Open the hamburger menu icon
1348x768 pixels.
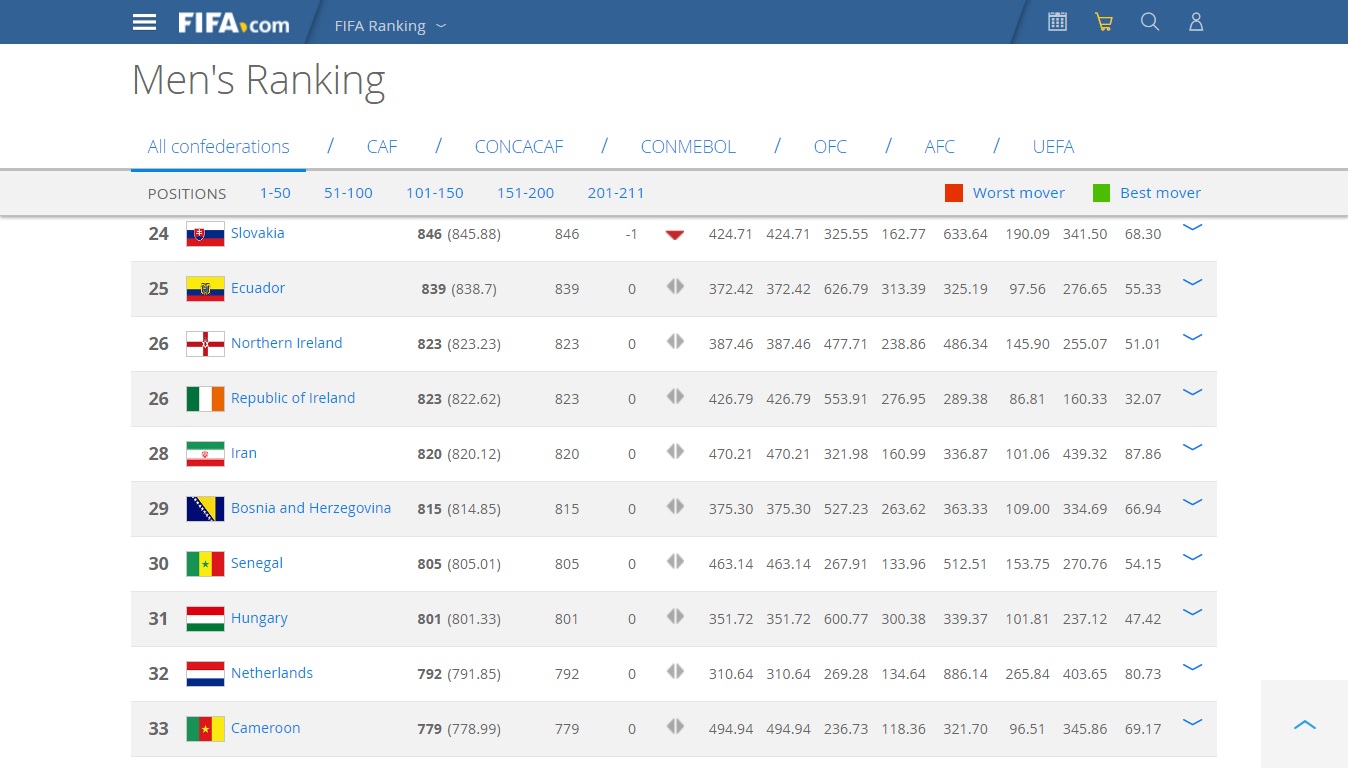[144, 22]
